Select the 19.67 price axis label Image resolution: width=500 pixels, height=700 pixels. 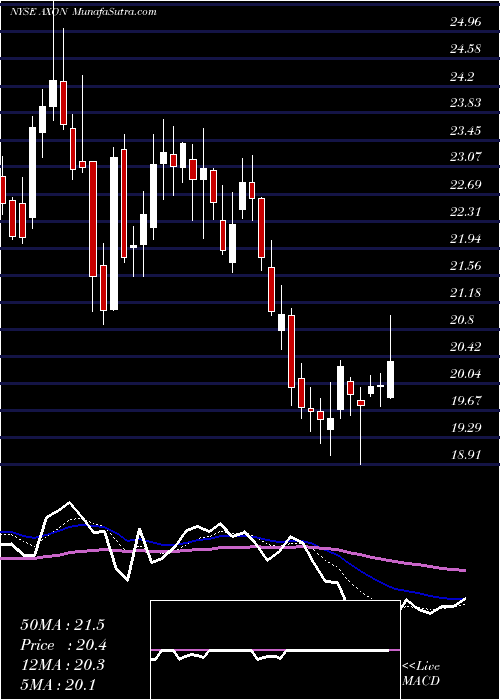coord(465,400)
